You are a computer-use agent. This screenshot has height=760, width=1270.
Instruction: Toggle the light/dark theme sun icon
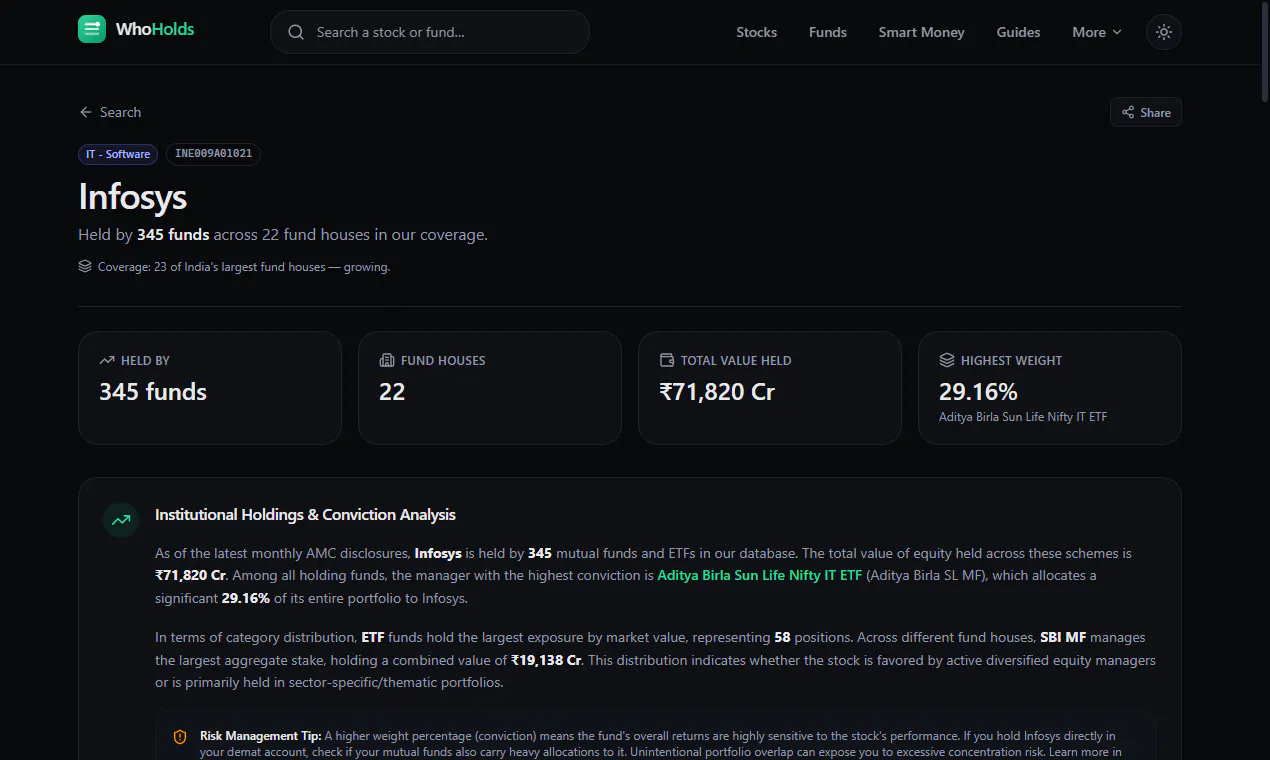pyautogui.click(x=1164, y=32)
